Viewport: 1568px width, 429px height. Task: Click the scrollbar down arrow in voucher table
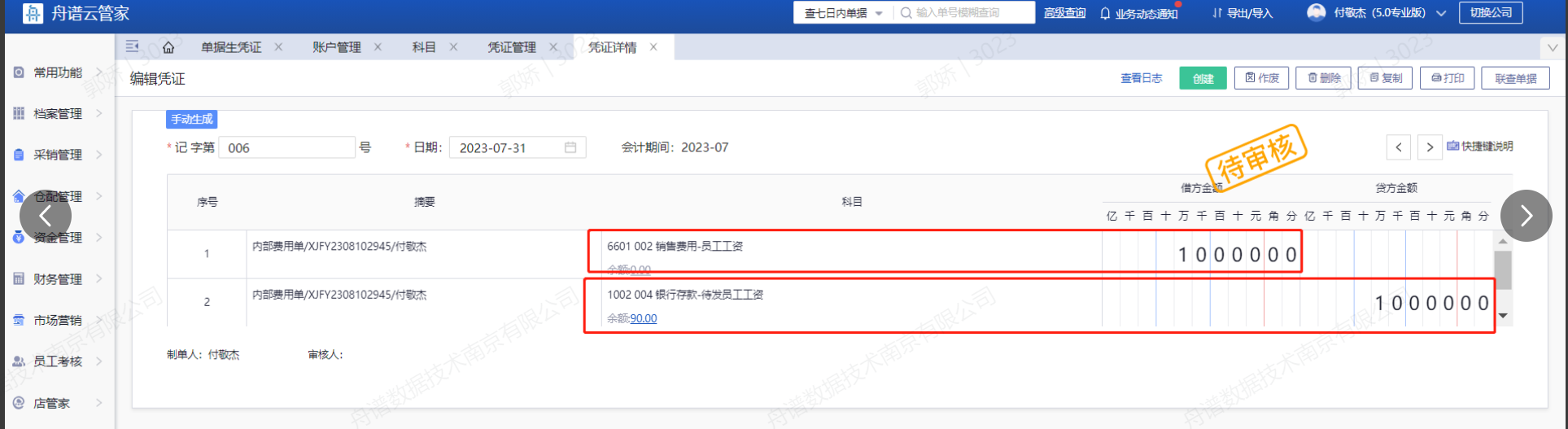pos(1503,316)
